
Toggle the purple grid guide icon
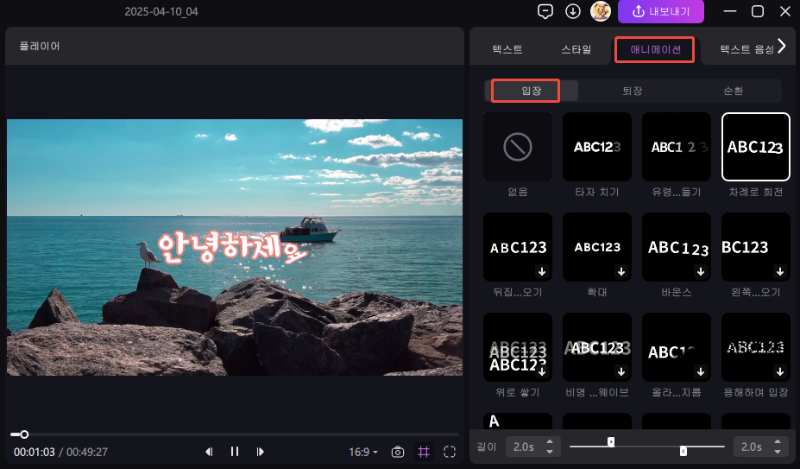click(423, 452)
